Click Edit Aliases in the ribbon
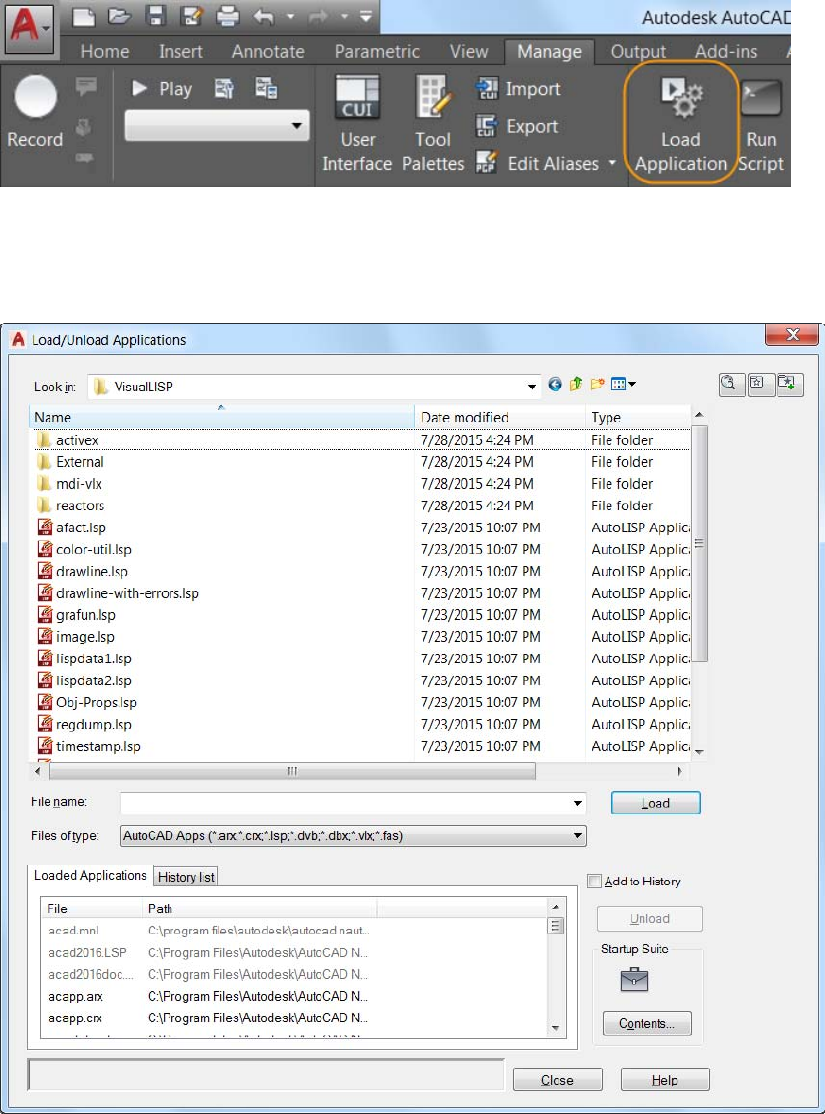Image resolution: width=825 pixels, height=1114 pixels. 537,163
